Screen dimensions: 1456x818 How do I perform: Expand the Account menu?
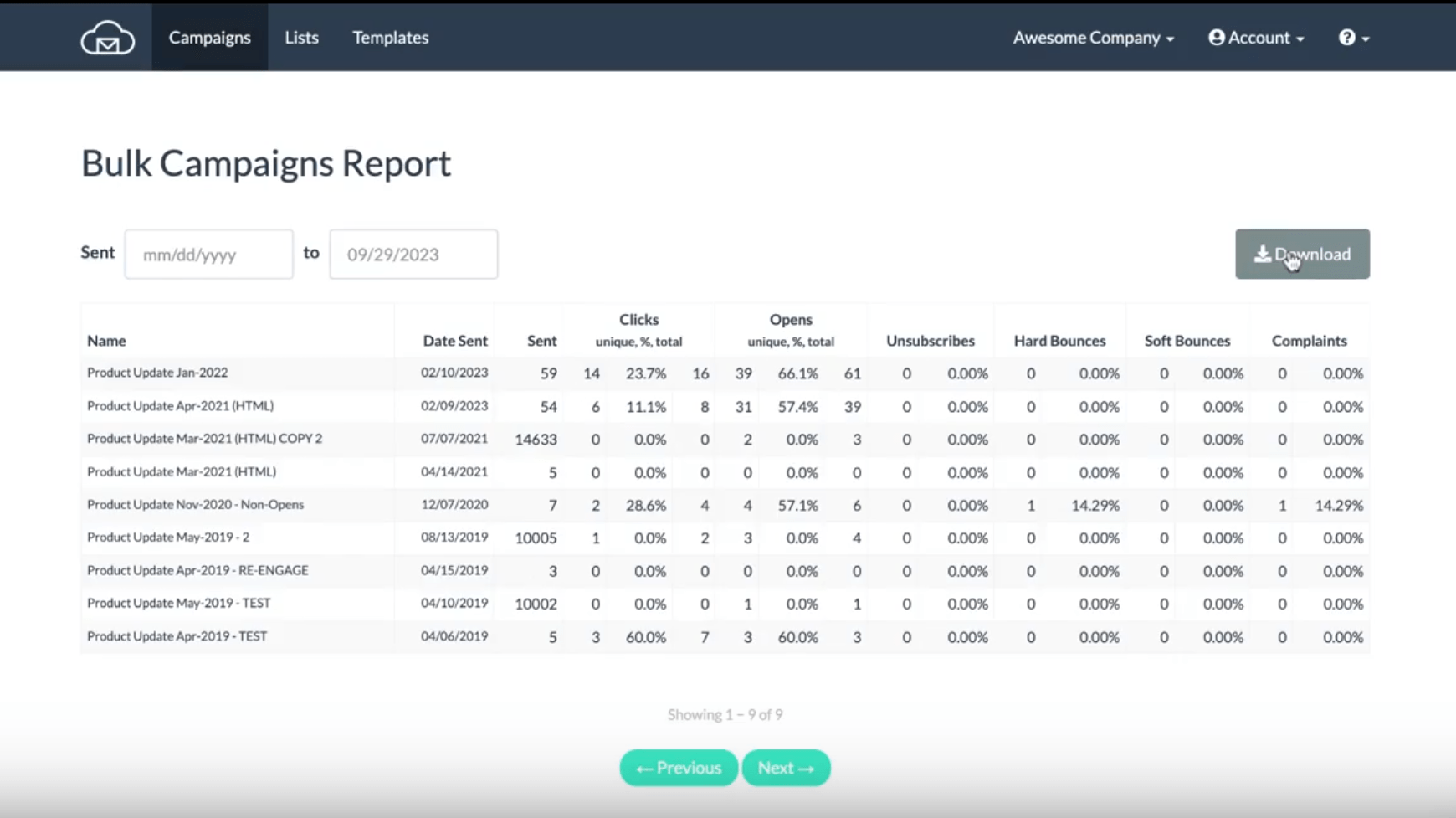(x=1255, y=37)
